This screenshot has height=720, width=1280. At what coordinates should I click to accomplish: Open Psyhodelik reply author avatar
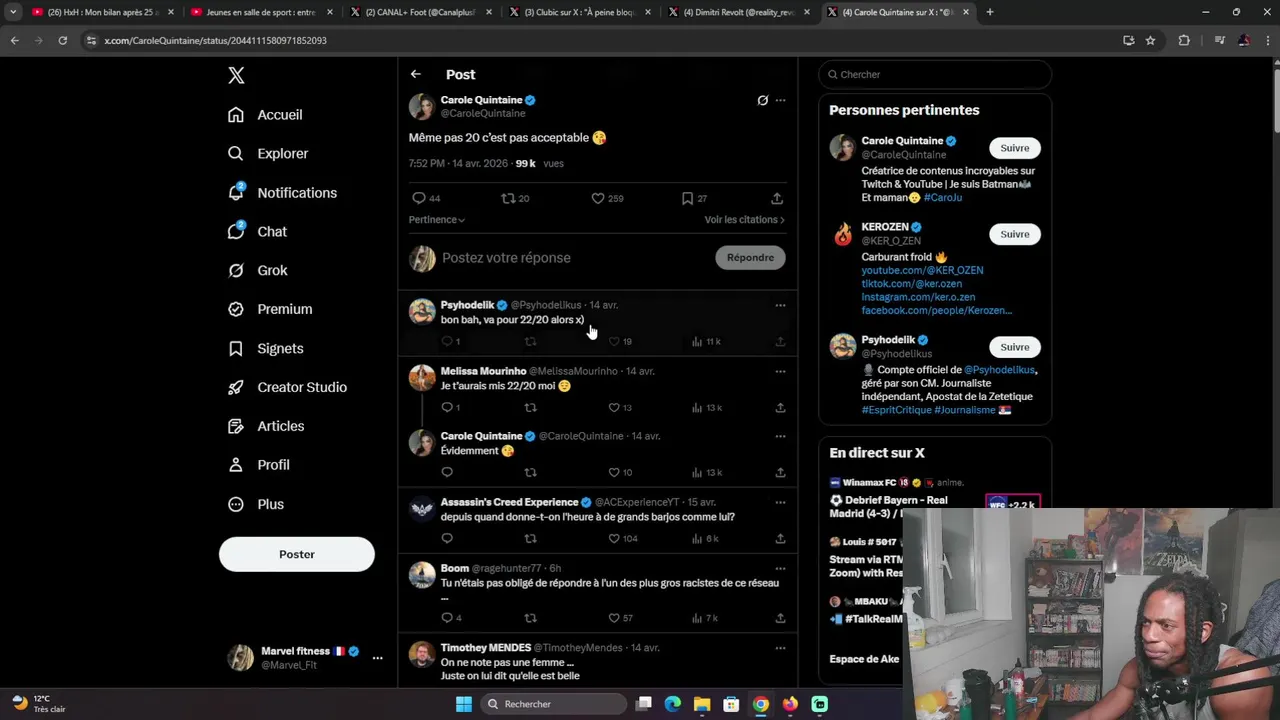tap(422, 311)
